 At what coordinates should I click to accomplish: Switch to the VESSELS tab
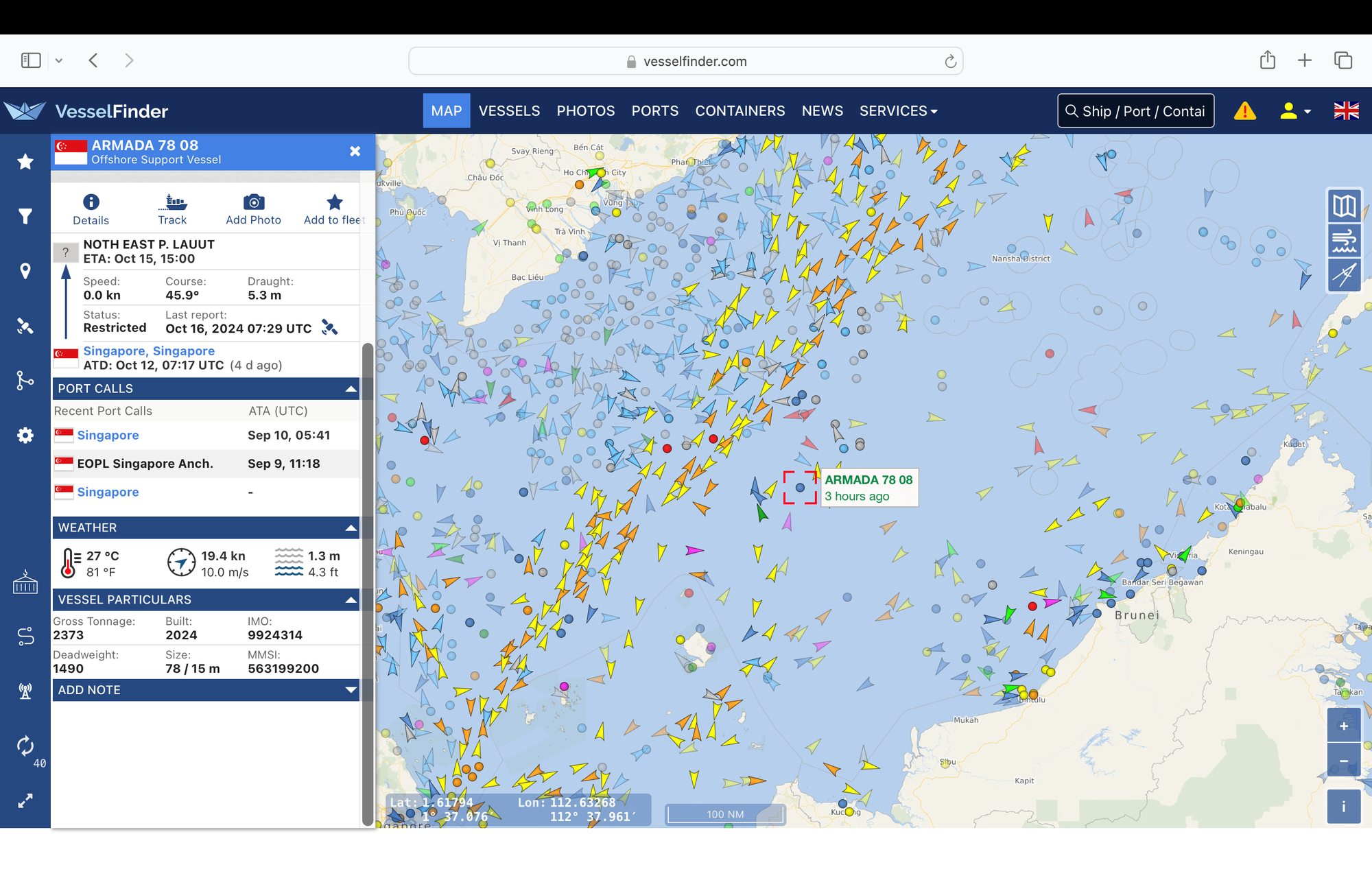pos(509,111)
